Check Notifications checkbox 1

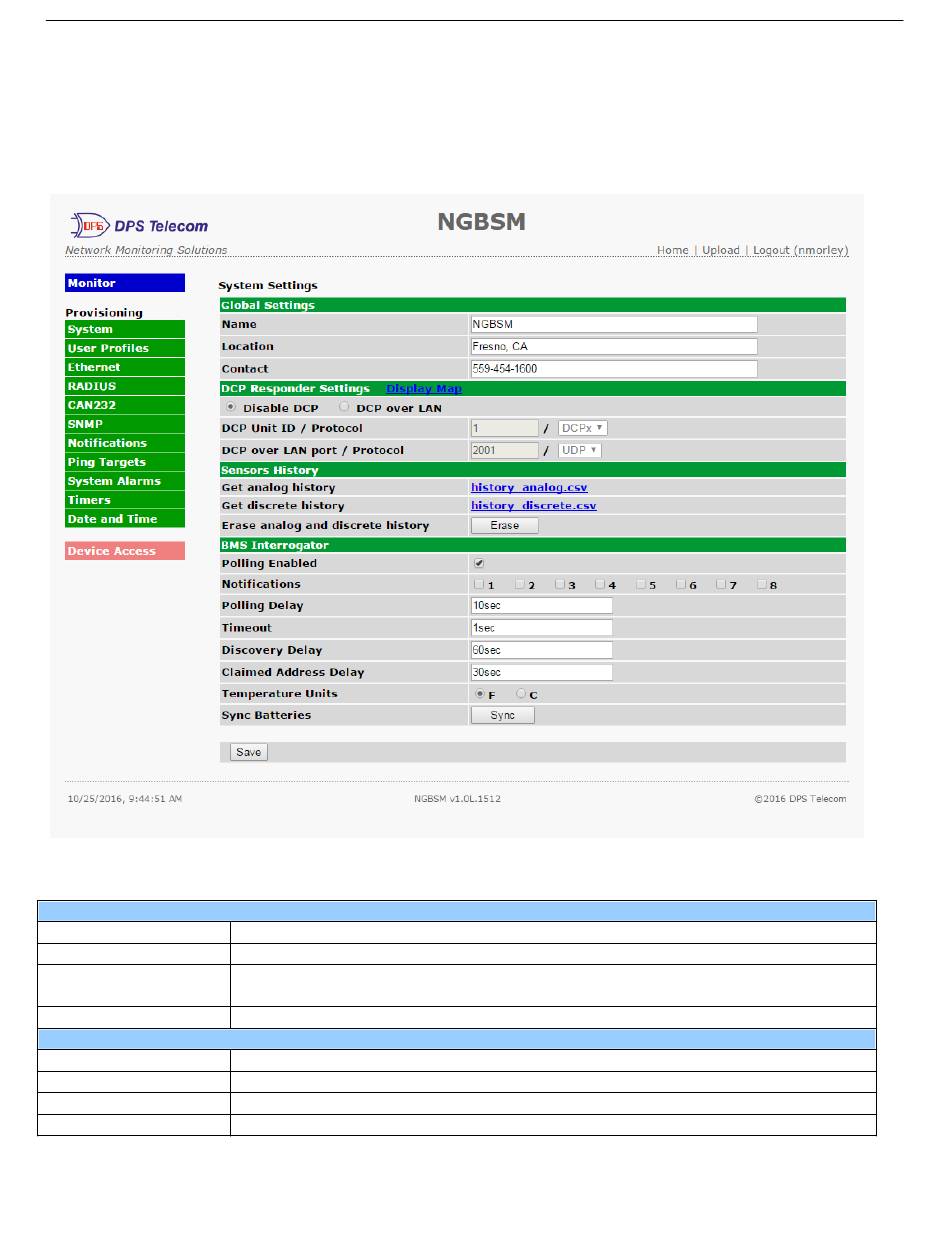point(479,584)
